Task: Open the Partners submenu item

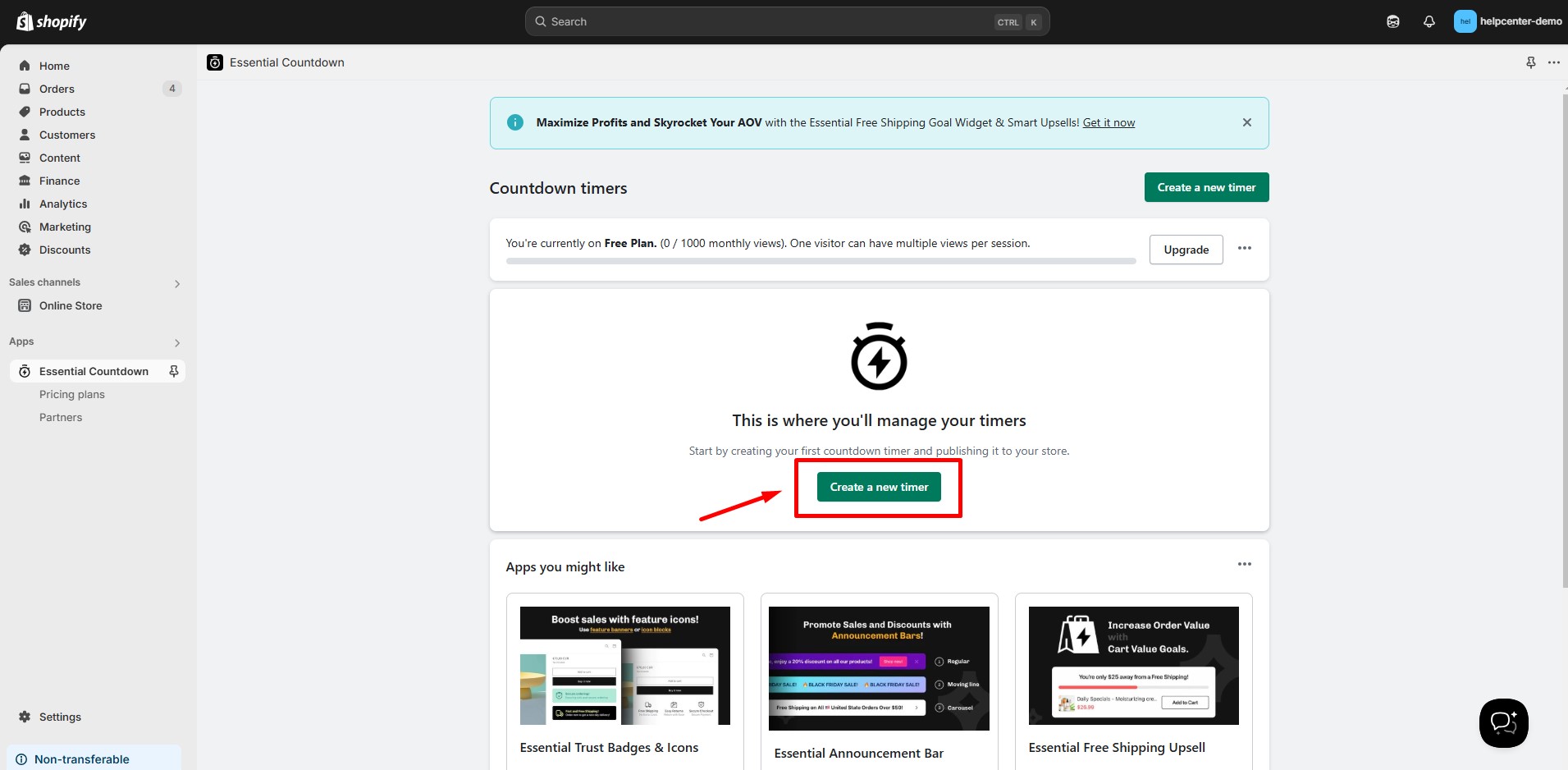Action: click(61, 417)
